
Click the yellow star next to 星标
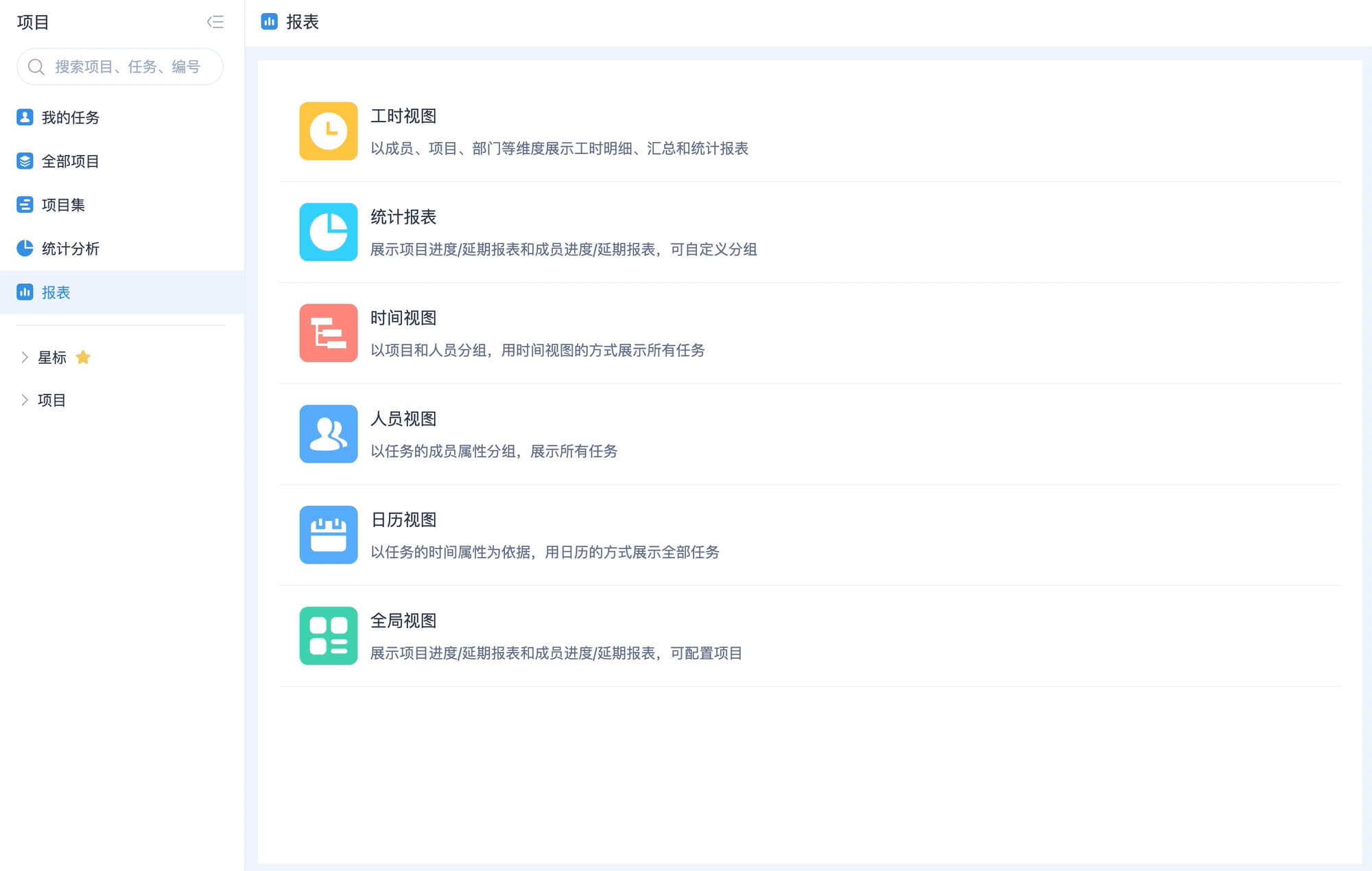83,357
